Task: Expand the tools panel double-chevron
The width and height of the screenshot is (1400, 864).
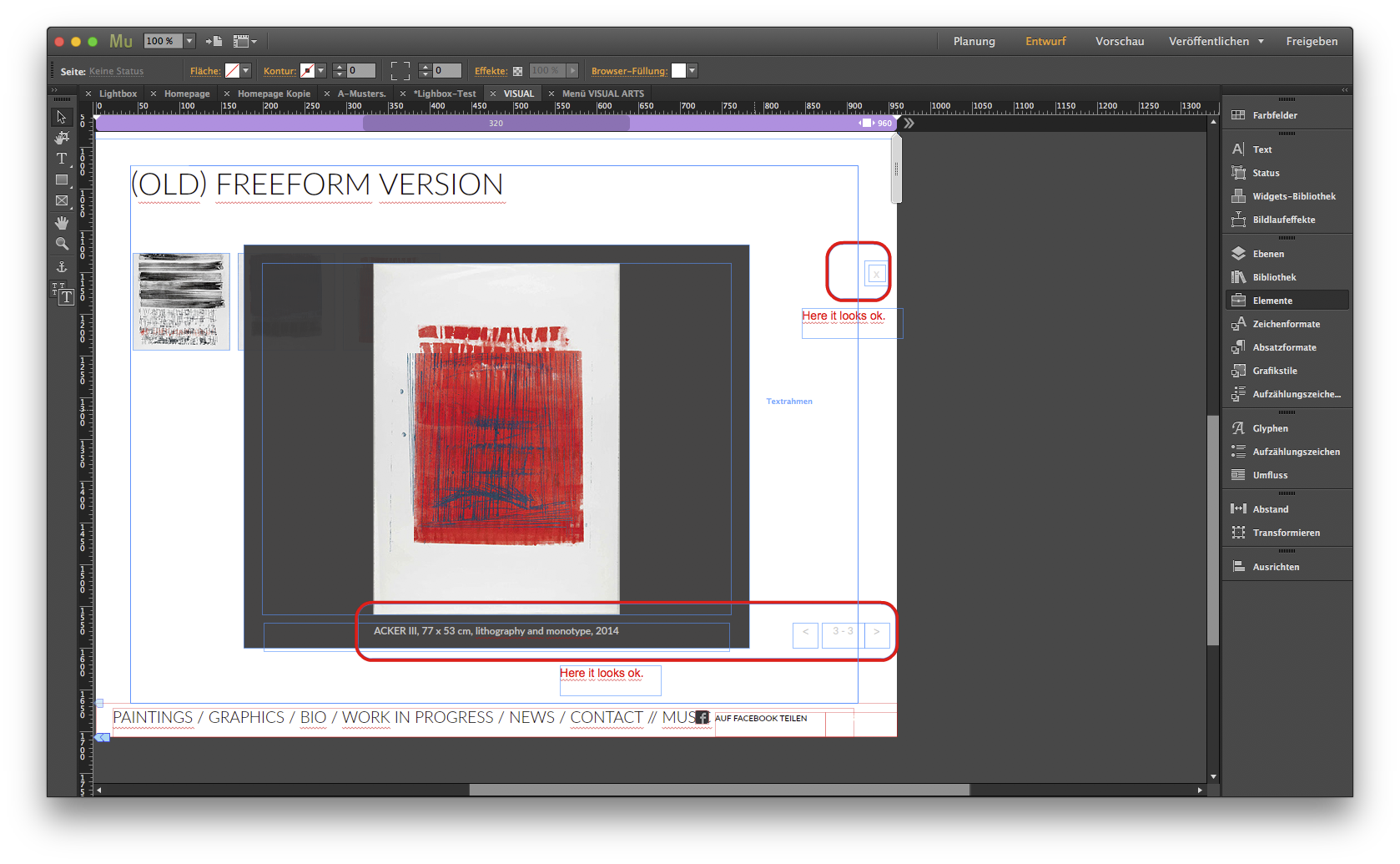Action: pyautogui.click(x=55, y=89)
